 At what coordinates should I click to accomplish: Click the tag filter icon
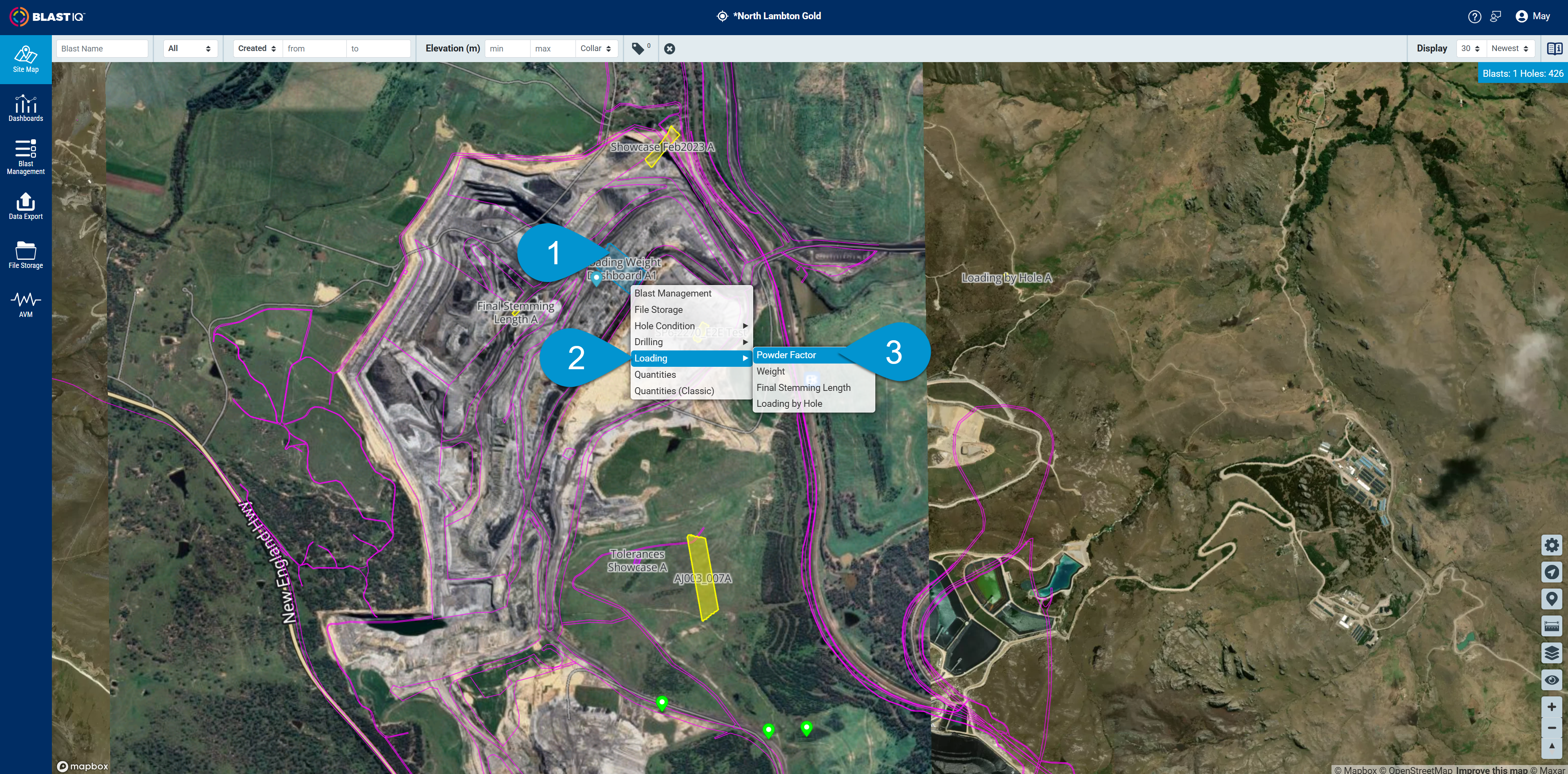638,48
